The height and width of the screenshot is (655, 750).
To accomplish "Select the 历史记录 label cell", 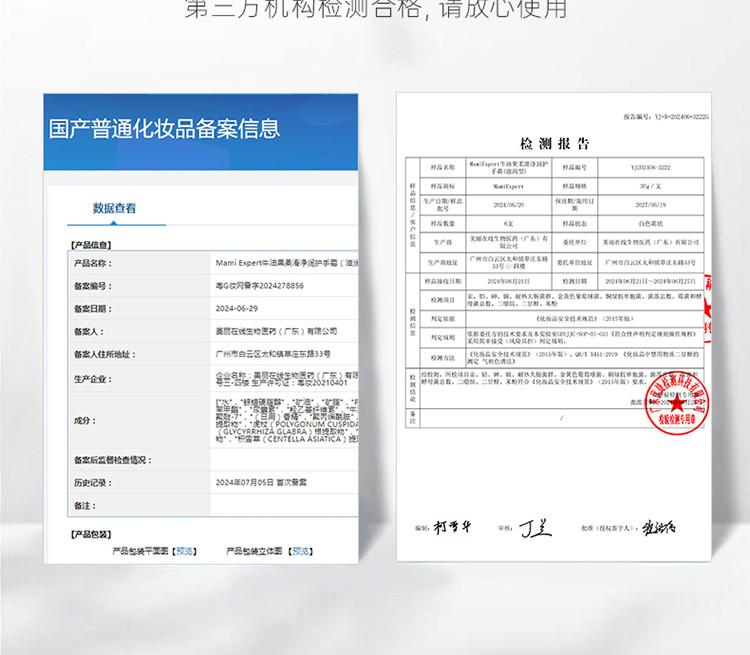I will [139, 482].
